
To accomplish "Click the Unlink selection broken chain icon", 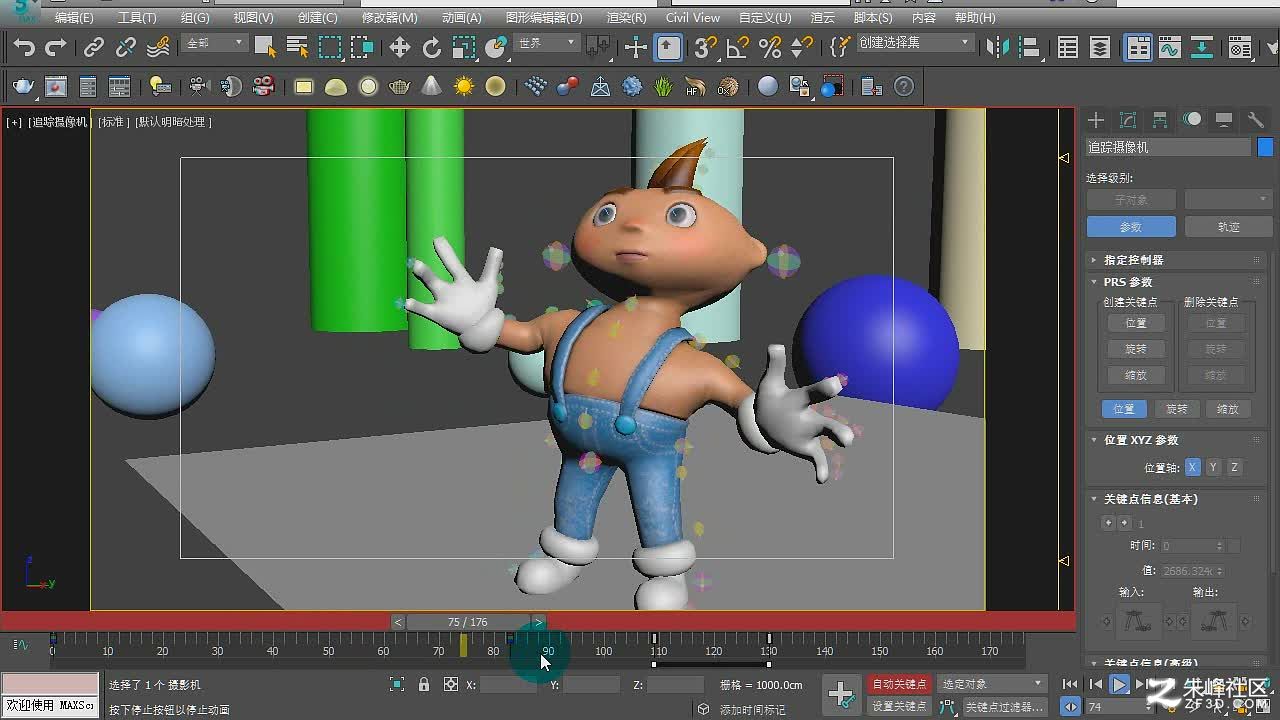I will click(x=126, y=47).
